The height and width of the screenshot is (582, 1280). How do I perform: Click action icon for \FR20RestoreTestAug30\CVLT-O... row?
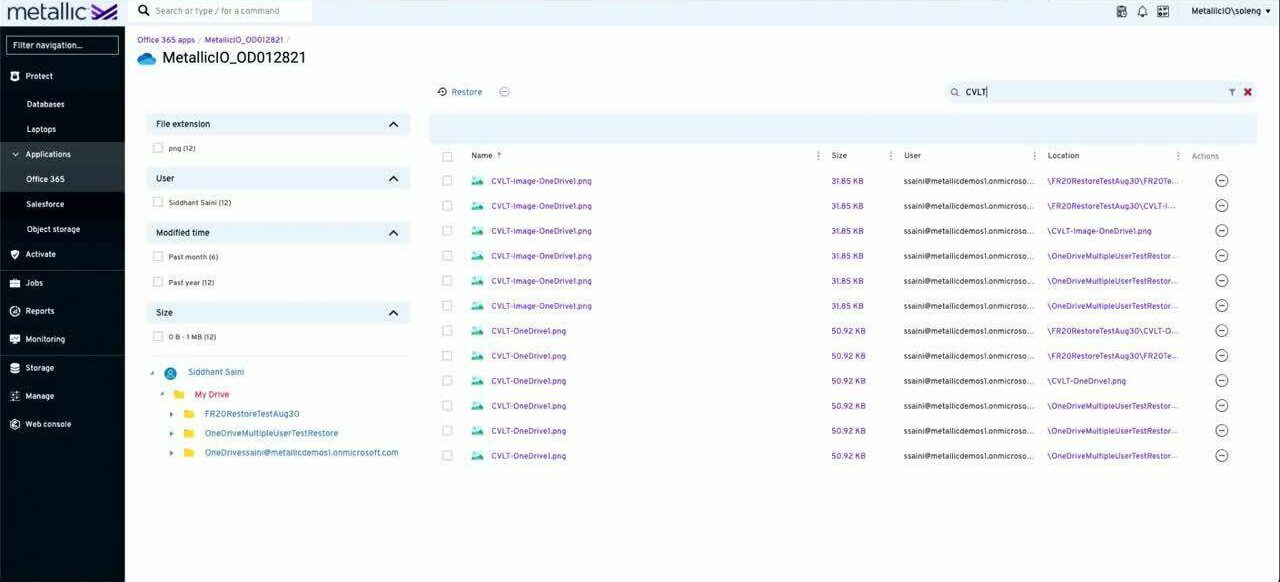coord(1221,331)
